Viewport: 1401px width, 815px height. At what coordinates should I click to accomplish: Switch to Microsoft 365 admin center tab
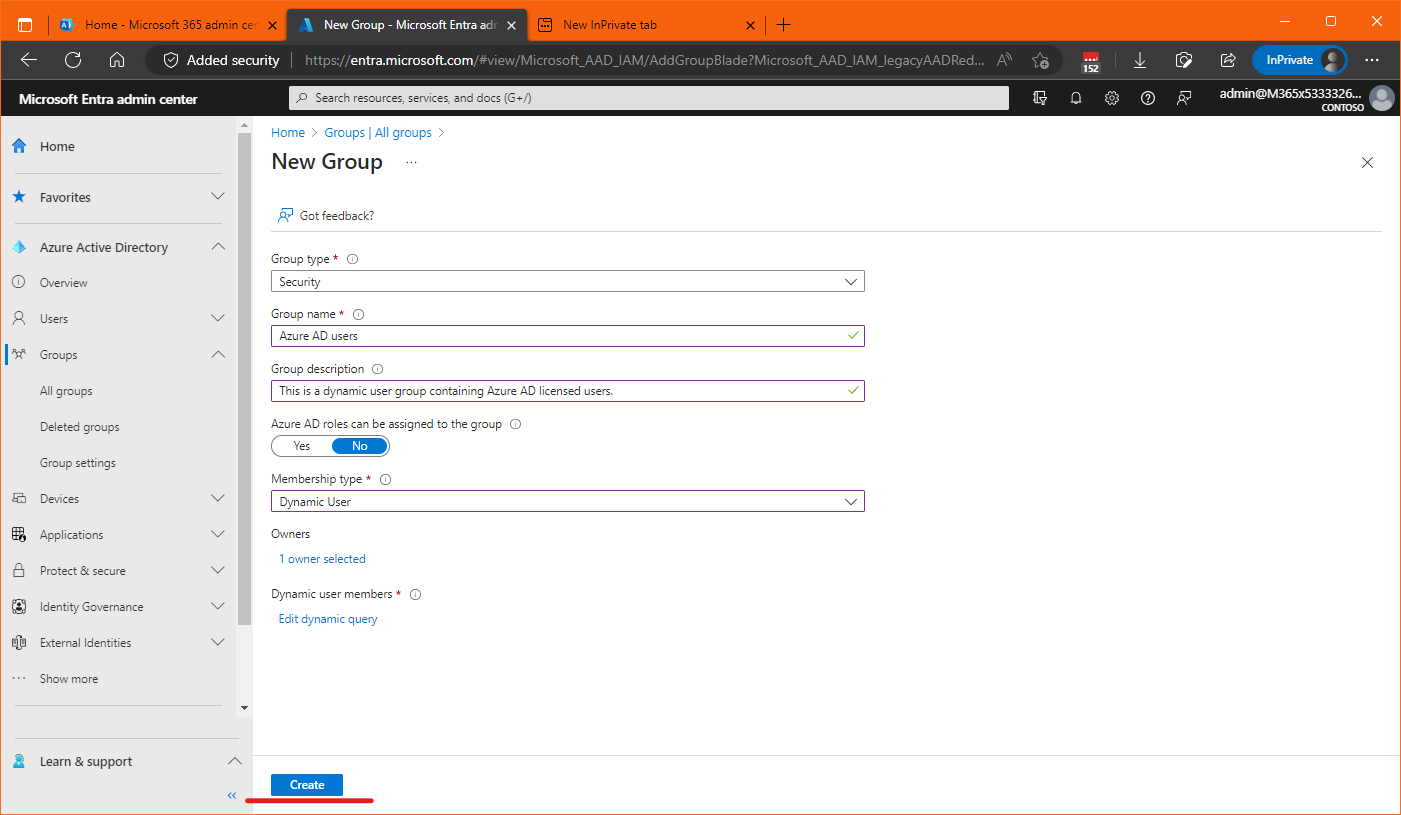(x=158, y=24)
